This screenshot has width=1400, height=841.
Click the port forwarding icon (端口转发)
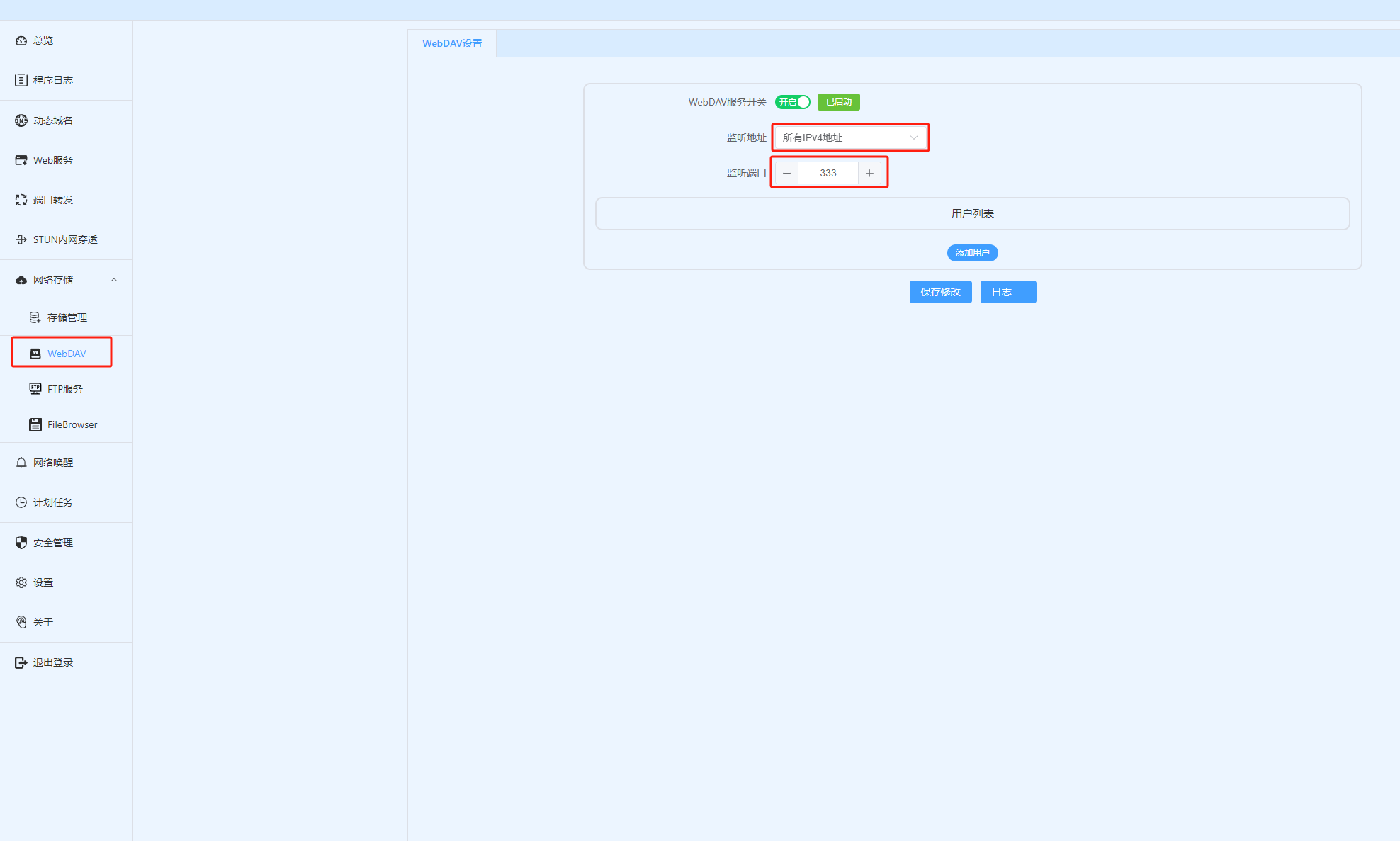click(x=21, y=200)
